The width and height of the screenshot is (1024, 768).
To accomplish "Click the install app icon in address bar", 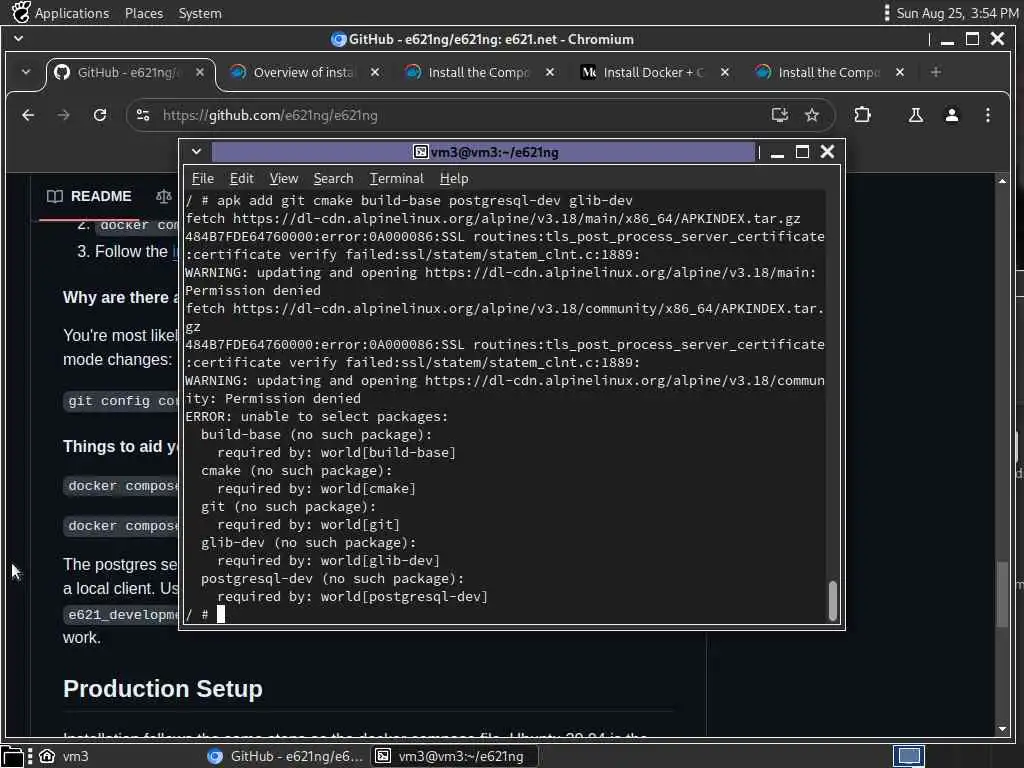I will [x=780, y=116].
